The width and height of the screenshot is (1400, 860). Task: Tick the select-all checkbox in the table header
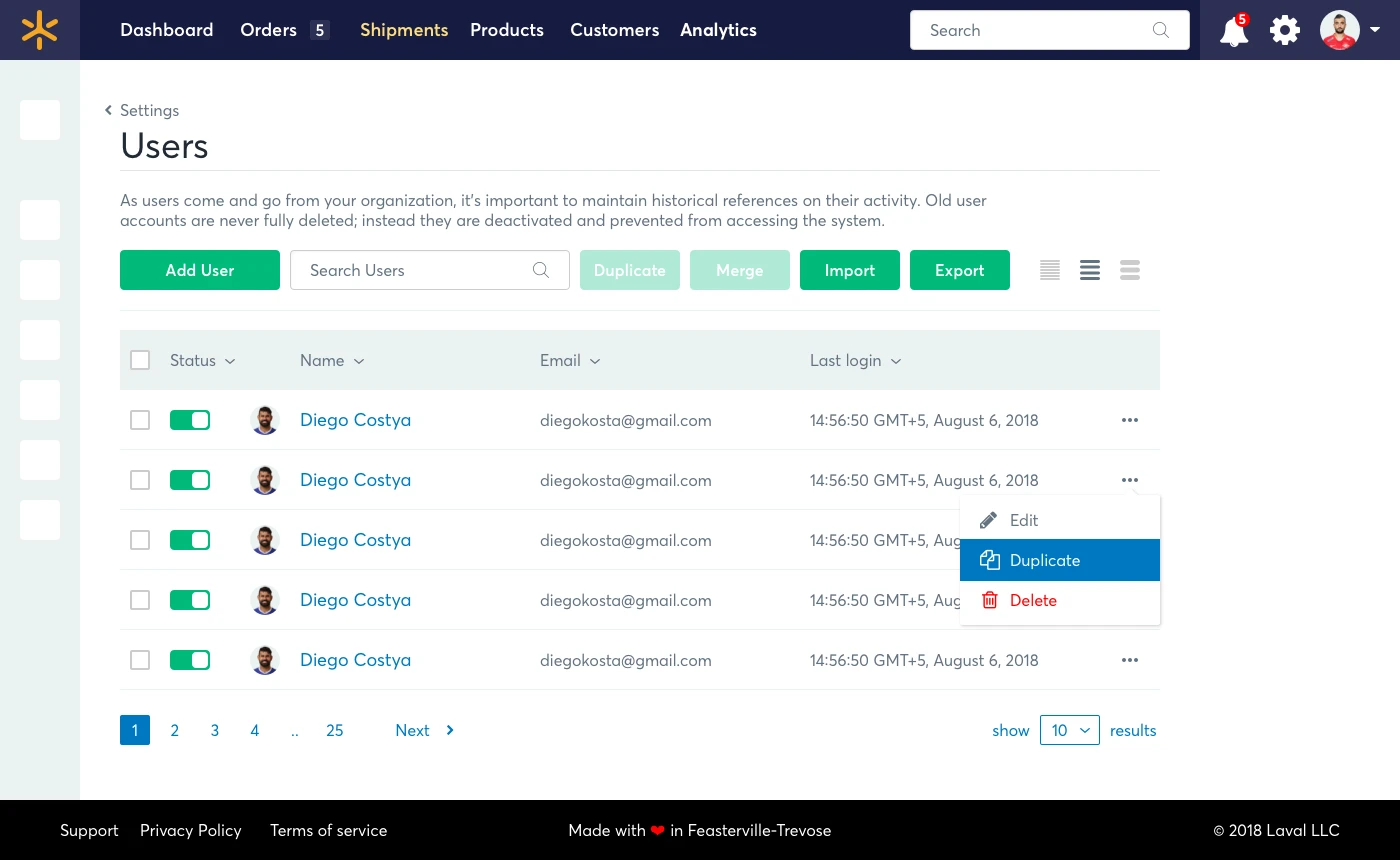click(x=140, y=360)
